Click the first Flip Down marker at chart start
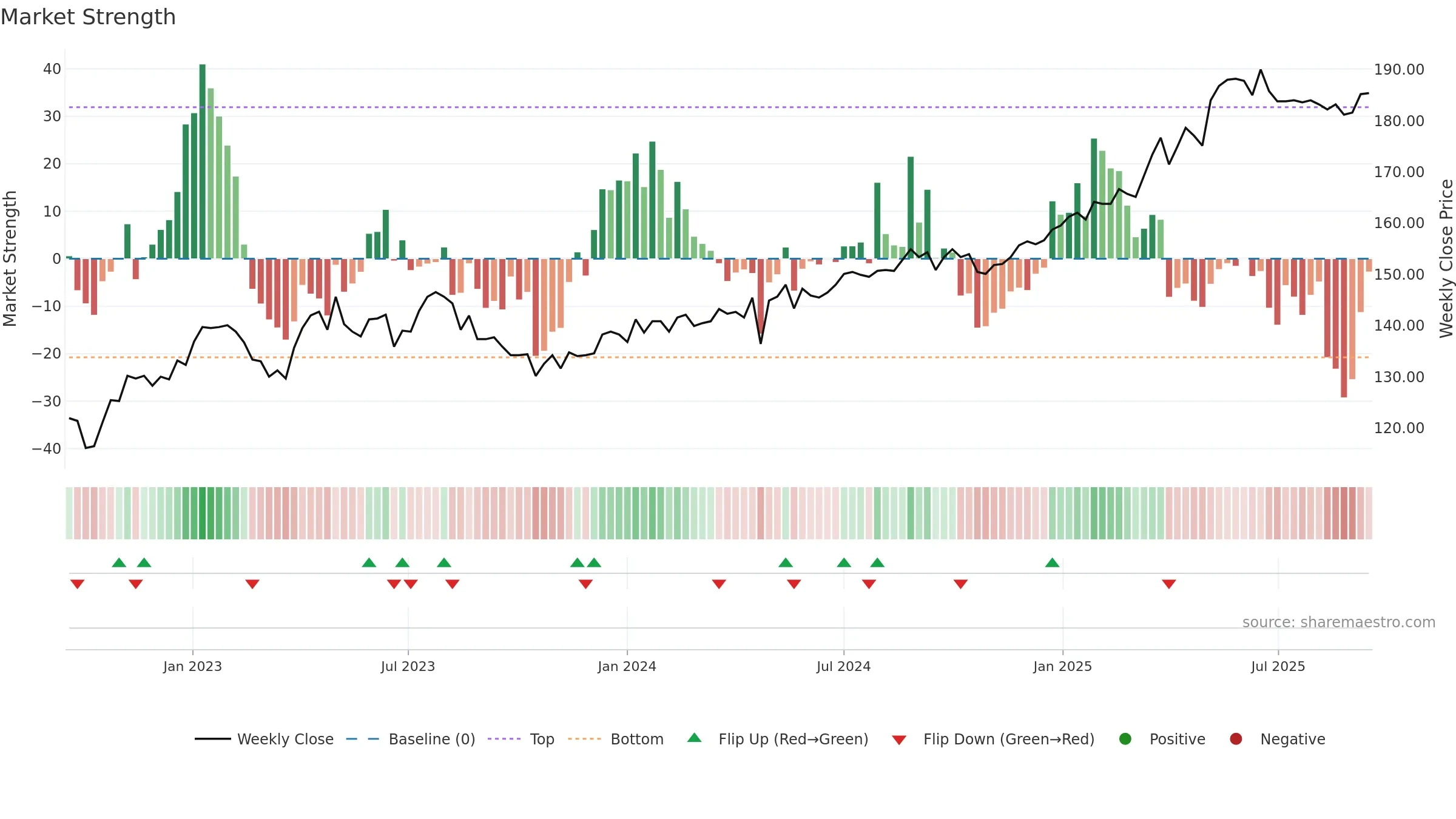Screen dimensions: 1456x819 [77, 584]
